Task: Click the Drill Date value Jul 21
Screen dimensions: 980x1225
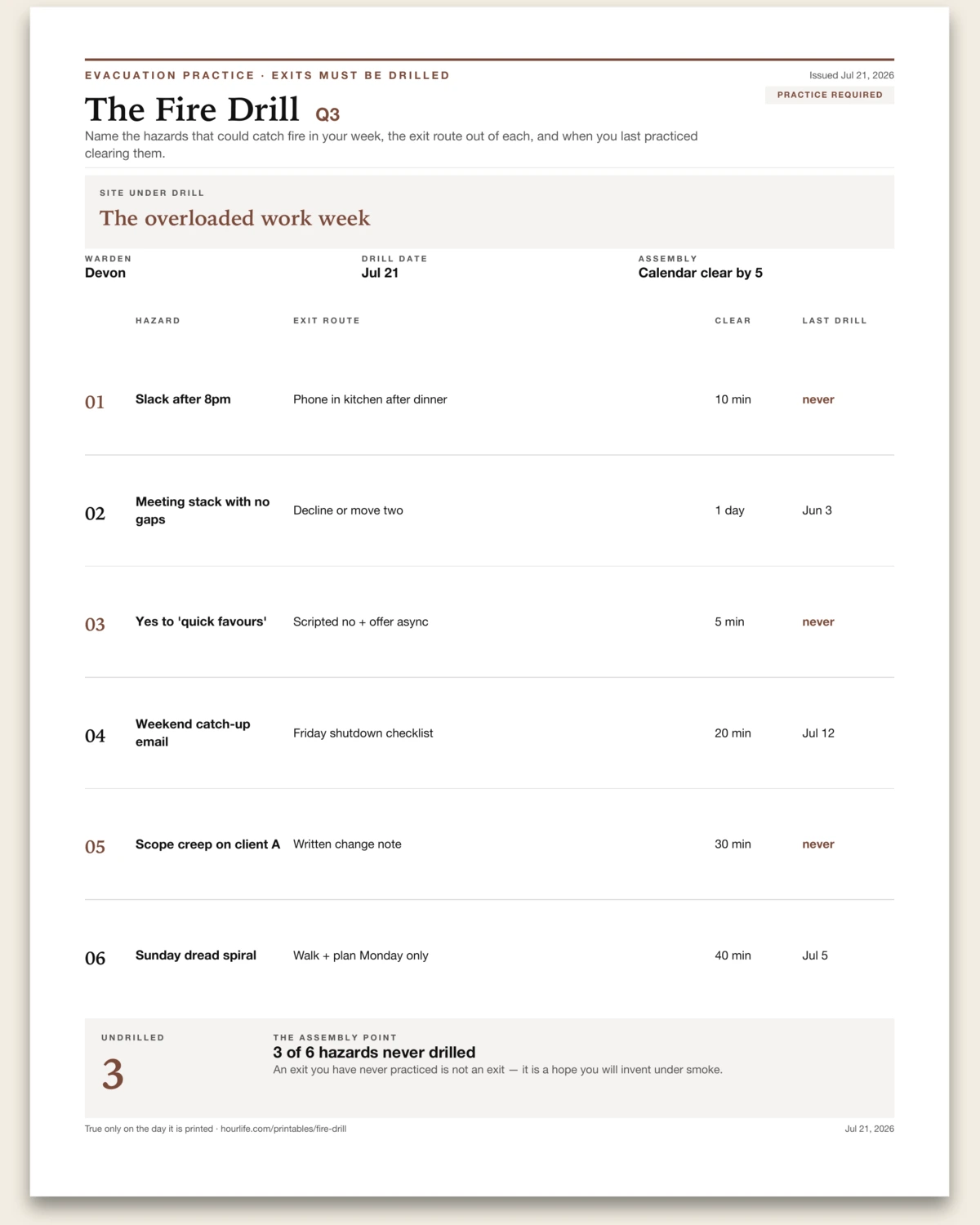Action: [380, 273]
